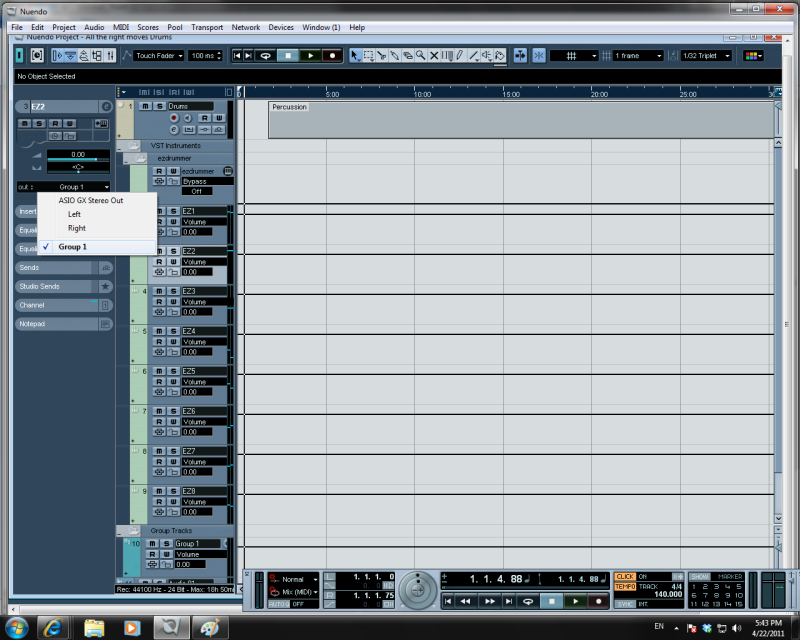Toggle Autoscroll in the toolbar
Screen dimensions: 800x640
tap(520, 56)
